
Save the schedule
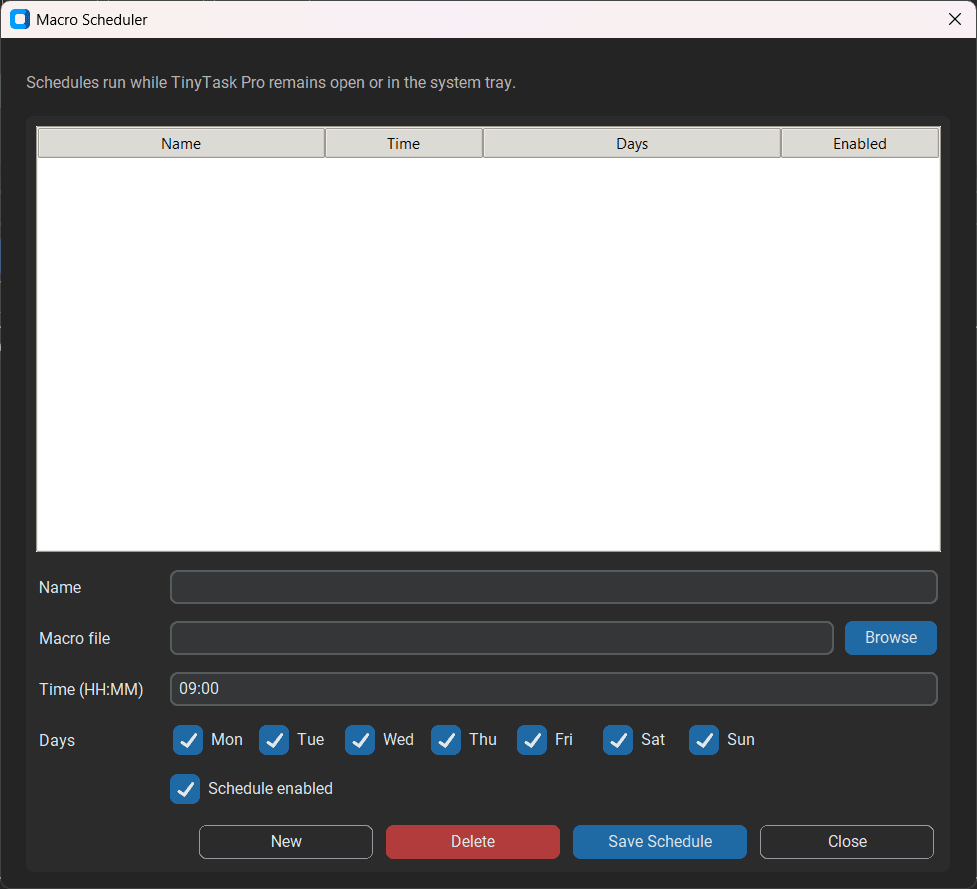[x=660, y=842]
